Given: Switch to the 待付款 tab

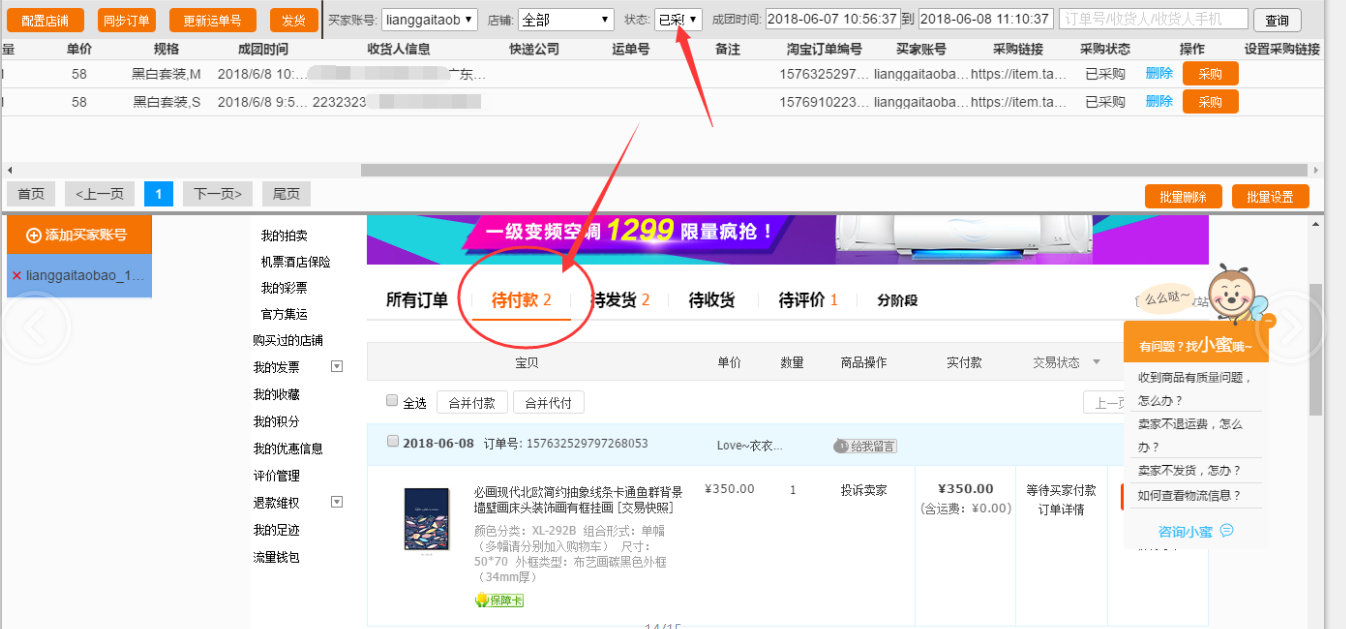Looking at the screenshot, I should 521,300.
